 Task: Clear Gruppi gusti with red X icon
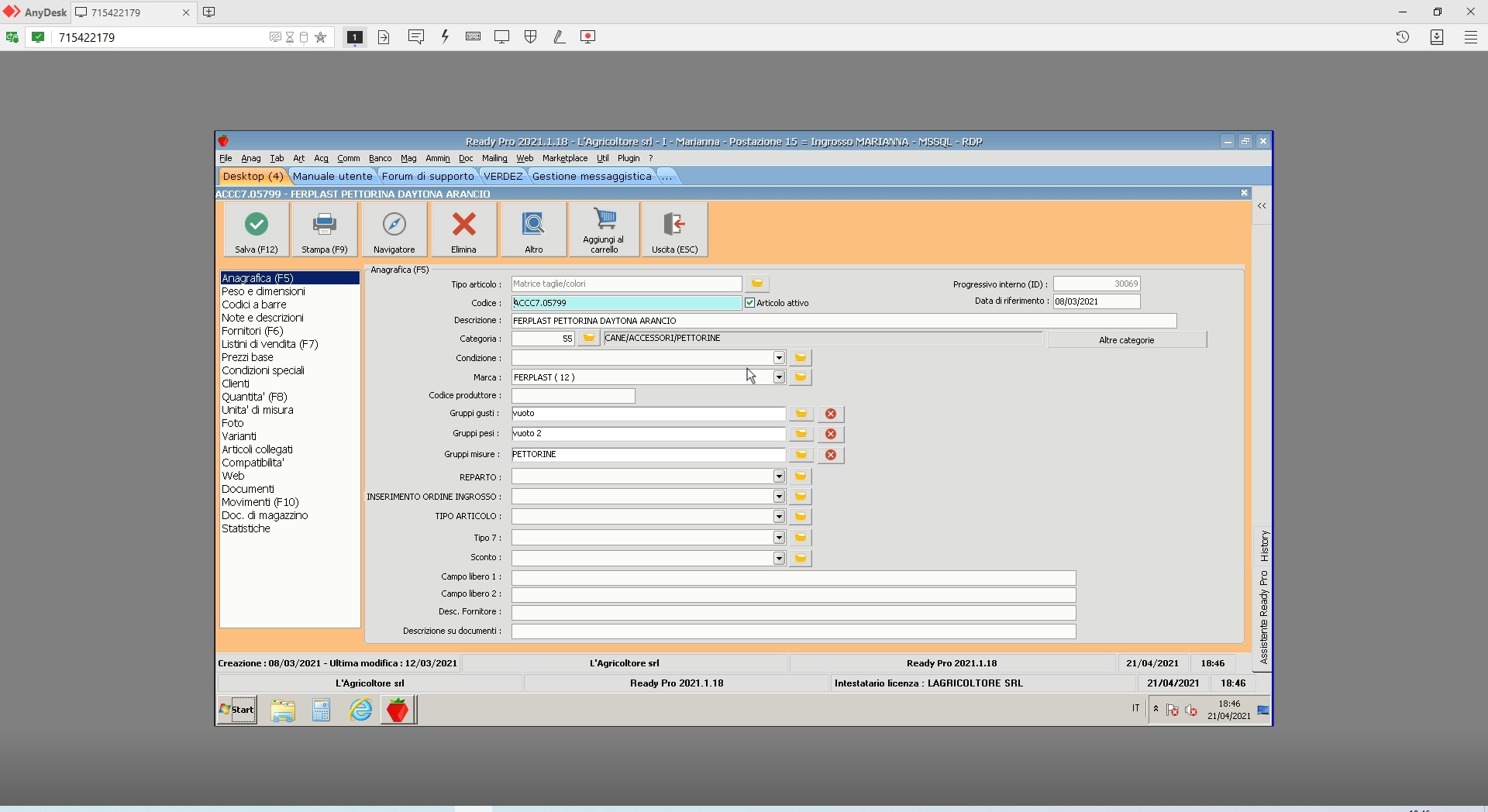[831, 414]
